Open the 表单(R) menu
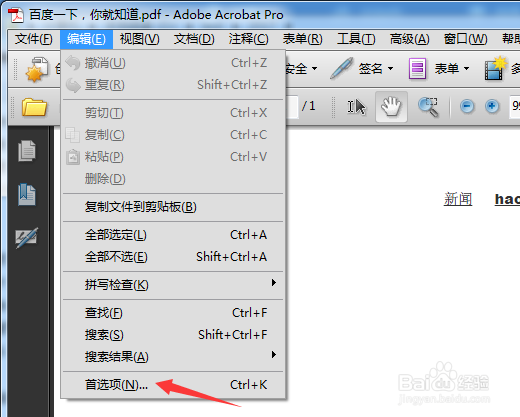 302,39
